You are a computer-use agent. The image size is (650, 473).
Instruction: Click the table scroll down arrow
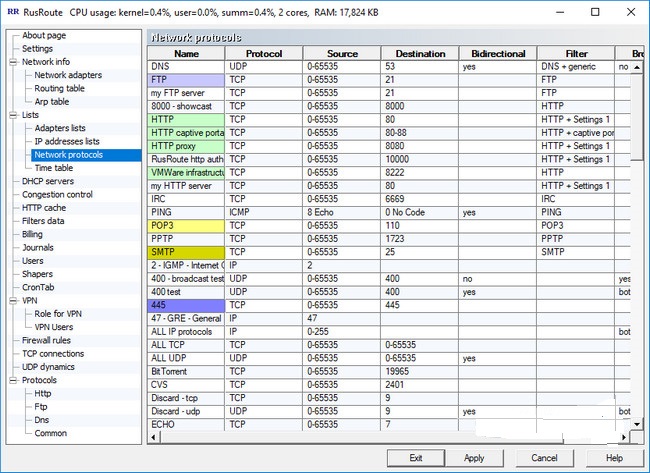pyautogui.click(x=637, y=424)
